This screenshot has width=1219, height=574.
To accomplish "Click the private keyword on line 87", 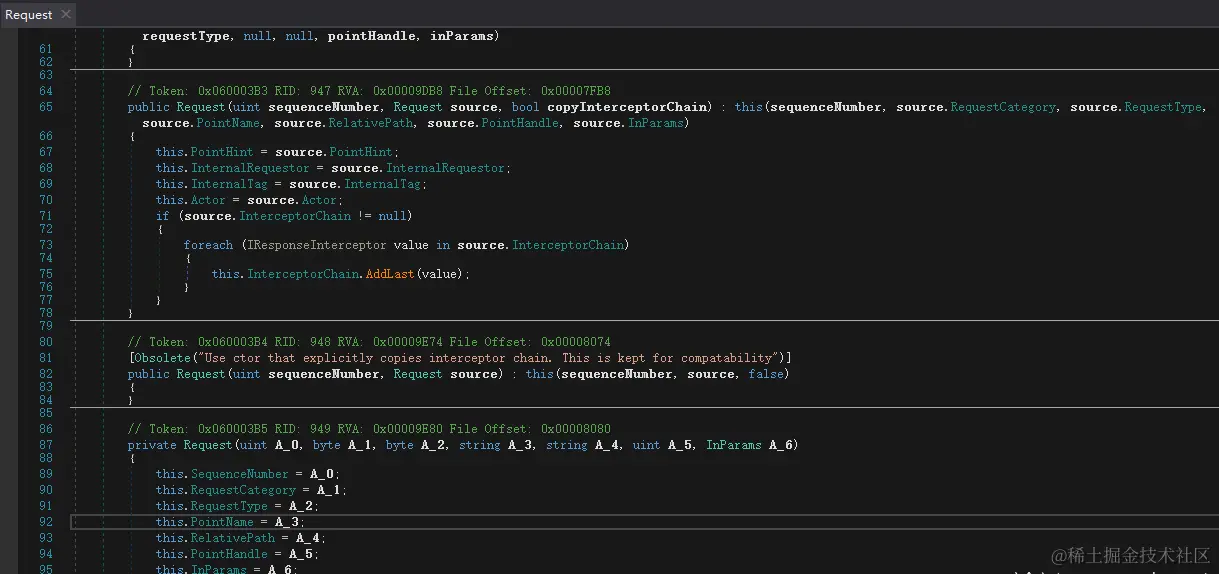I will coord(152,445).
